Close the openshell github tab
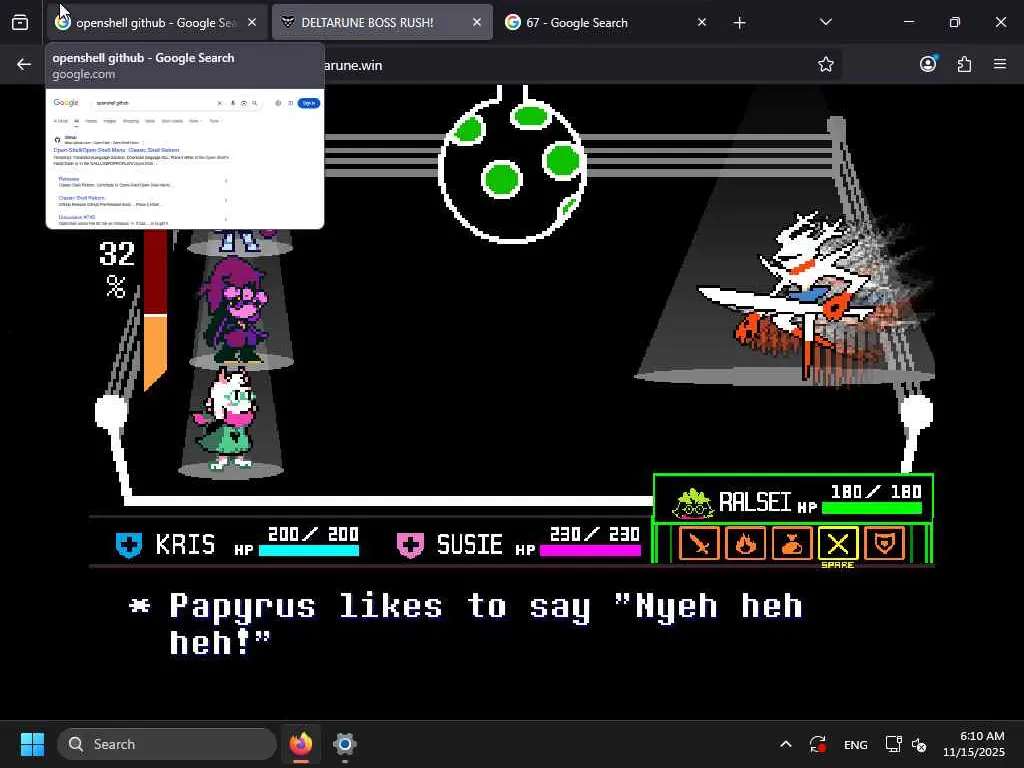Image resolution: width=1024 pixels, height=768 pixels. 252,23
